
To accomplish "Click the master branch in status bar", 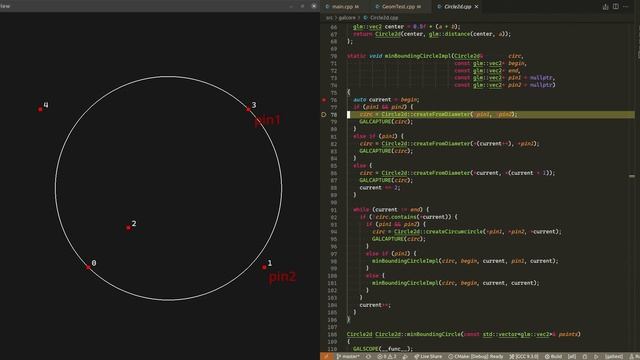I will coord(348,356).
